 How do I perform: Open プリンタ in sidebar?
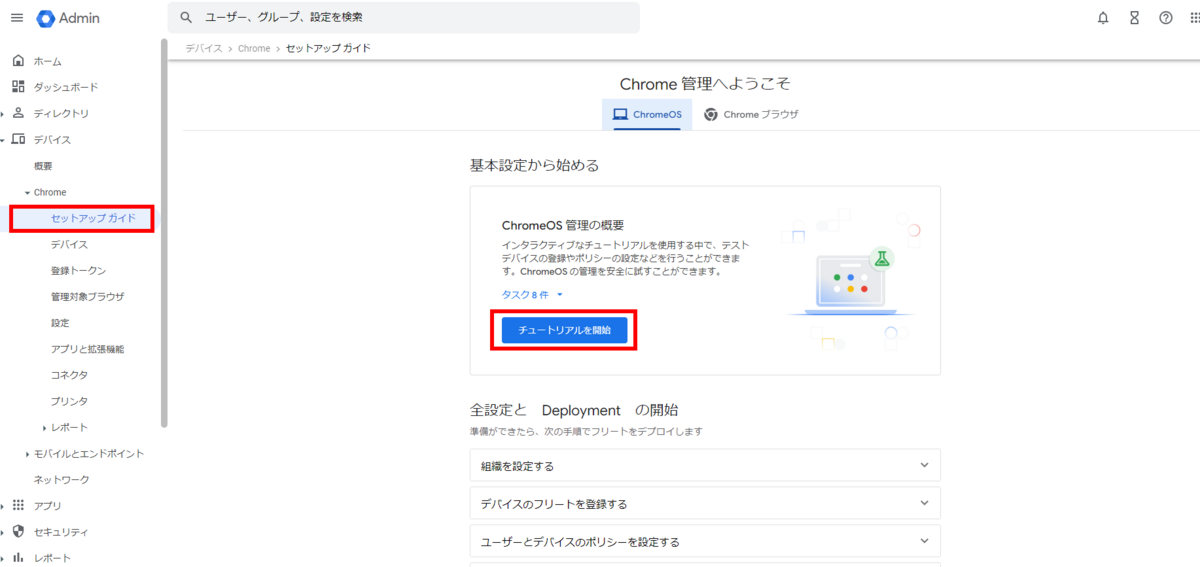(x=69, y=401)
